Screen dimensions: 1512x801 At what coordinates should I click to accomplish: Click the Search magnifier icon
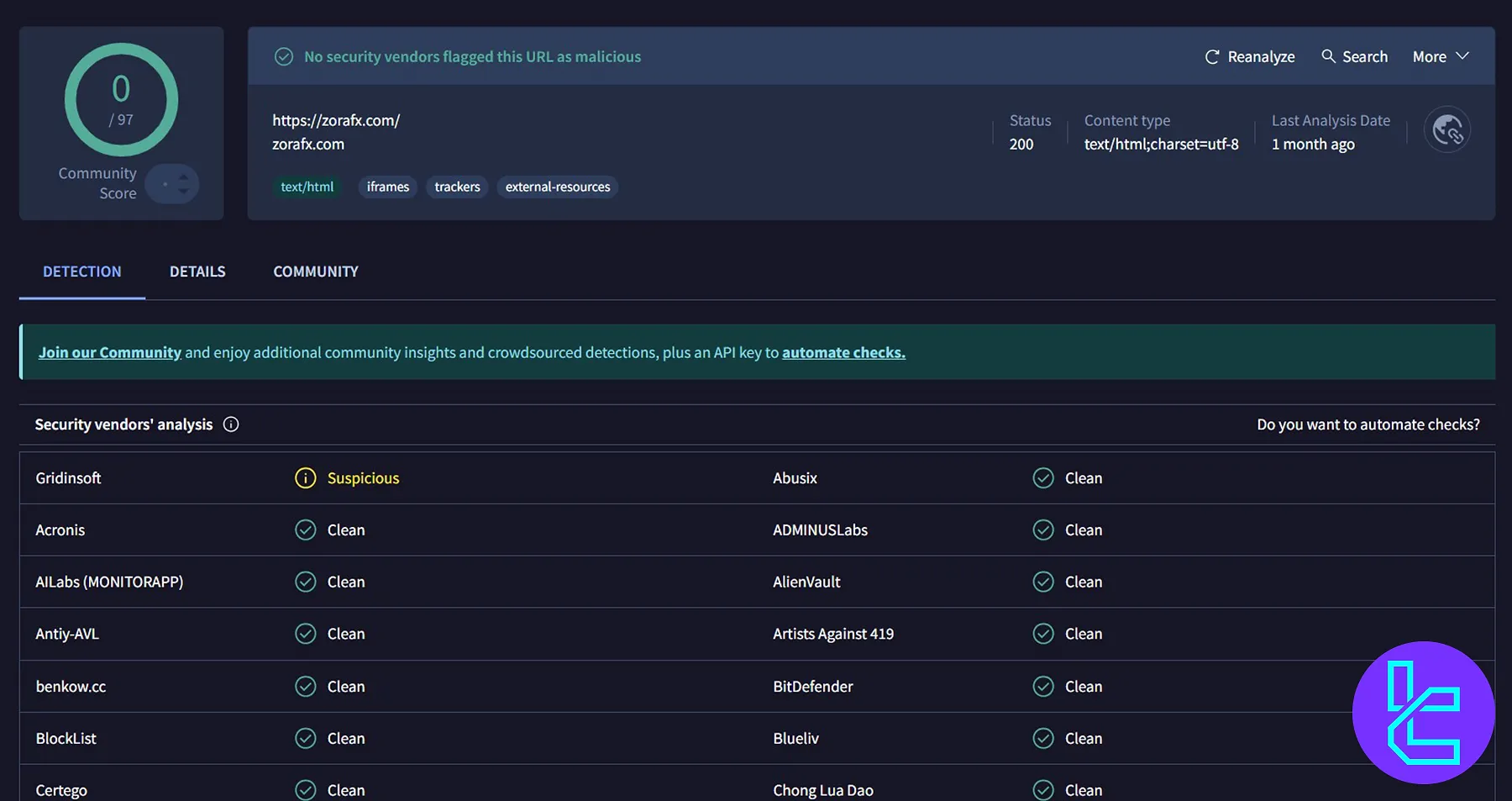coord(1328,56)
